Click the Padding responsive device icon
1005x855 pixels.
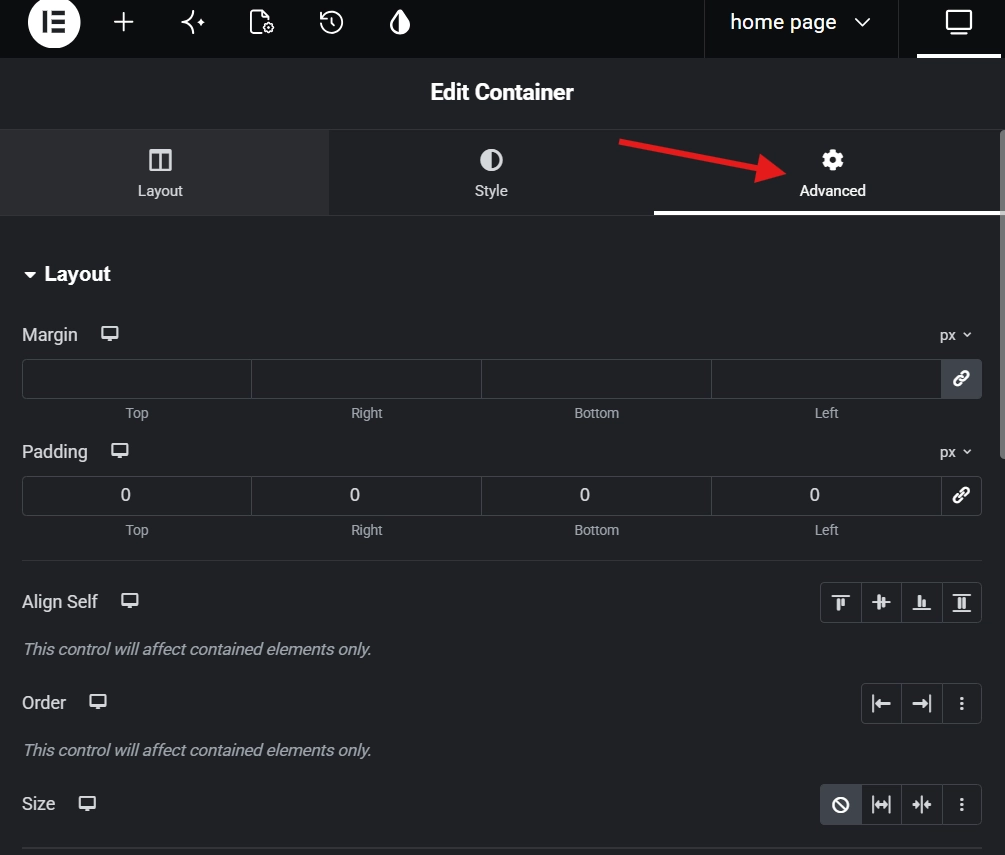(120, 451)
